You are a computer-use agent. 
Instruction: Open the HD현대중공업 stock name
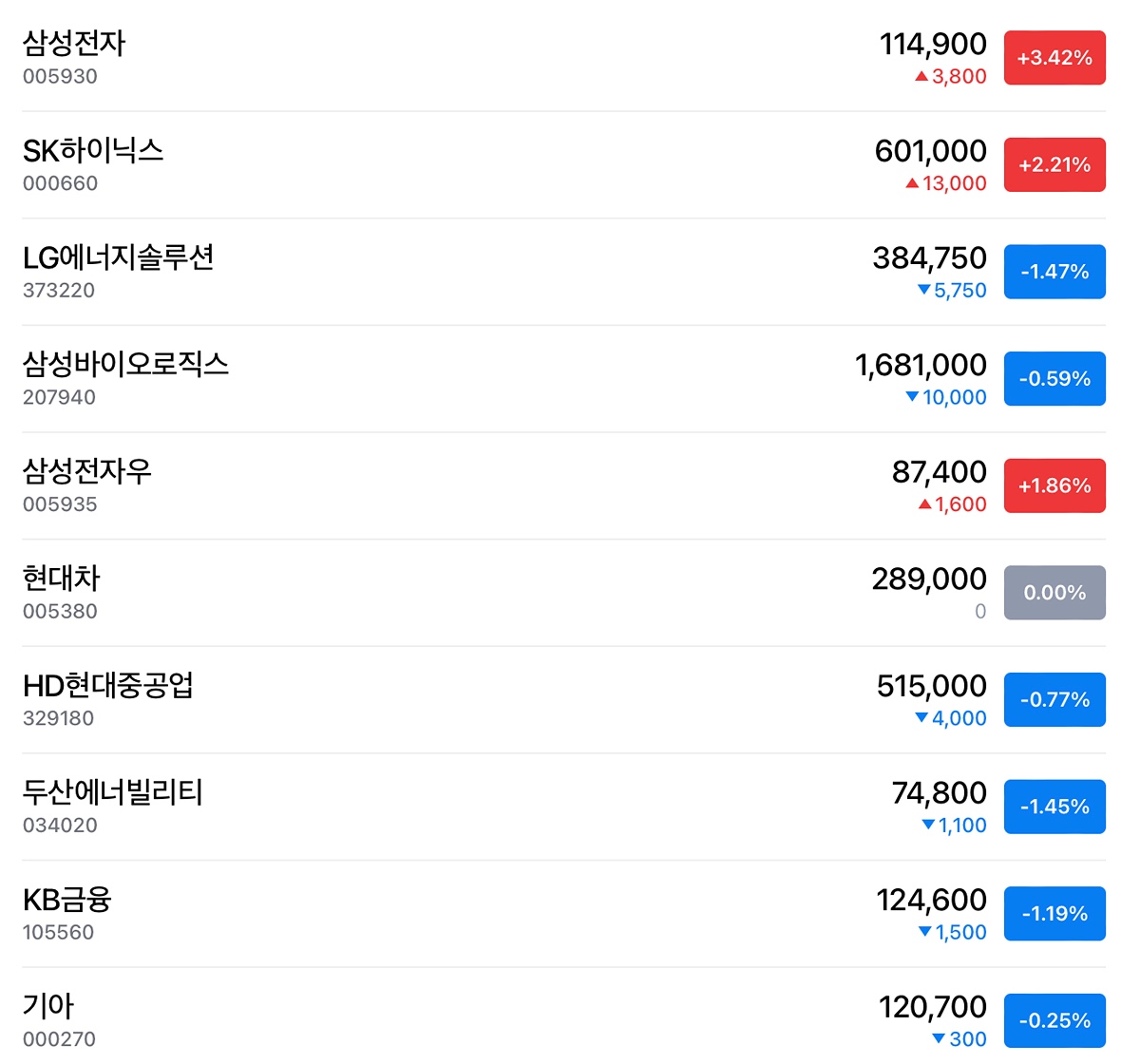tap(108, 685)
